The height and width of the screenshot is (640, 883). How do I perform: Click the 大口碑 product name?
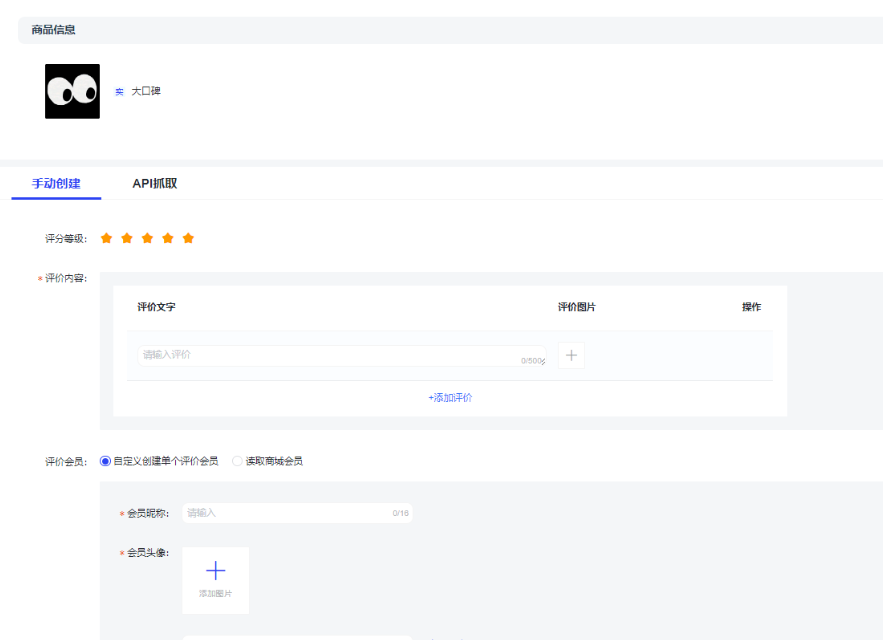click(x=146, y=91)
